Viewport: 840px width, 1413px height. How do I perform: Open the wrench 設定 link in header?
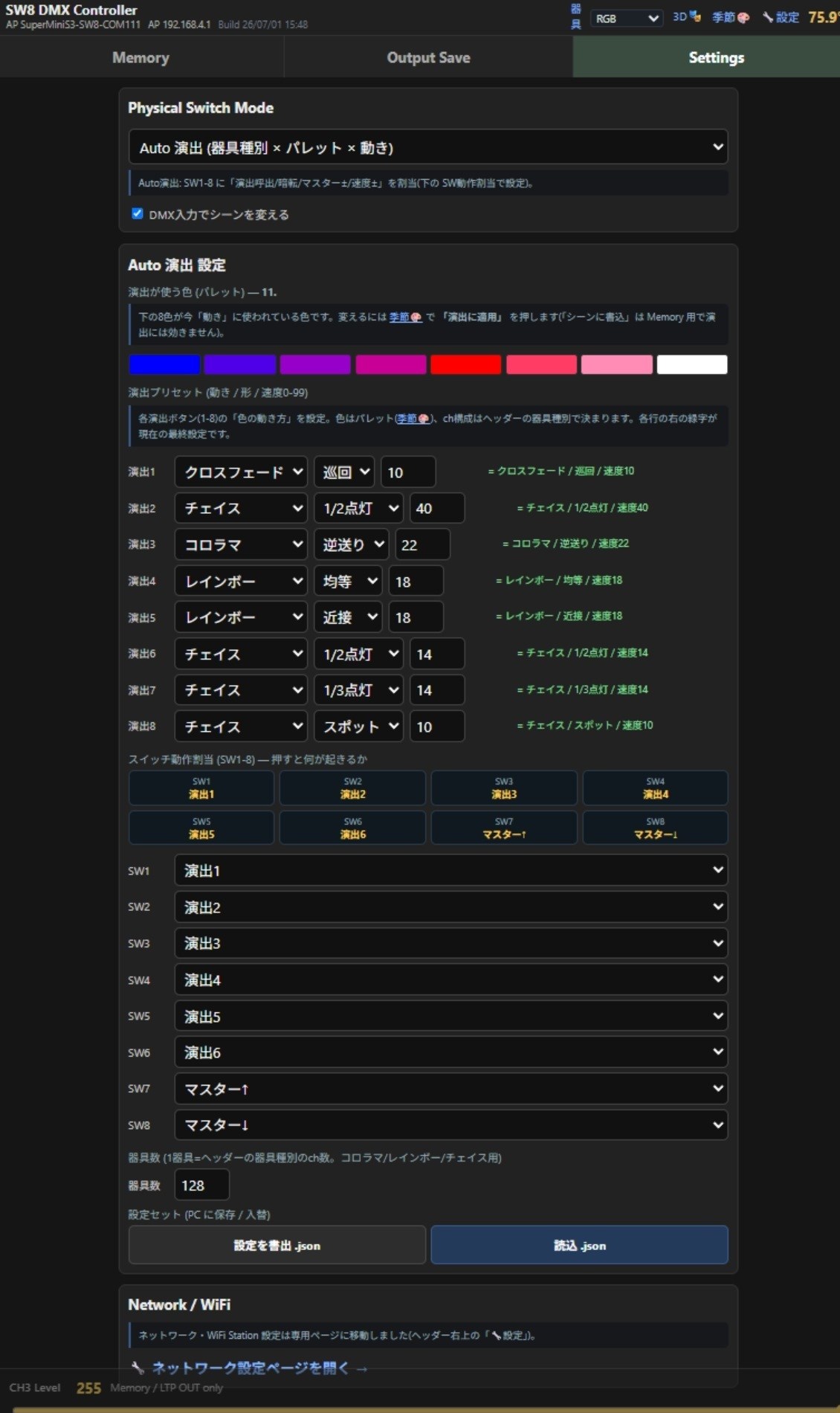pyautogui.click(x=781, y=17)
